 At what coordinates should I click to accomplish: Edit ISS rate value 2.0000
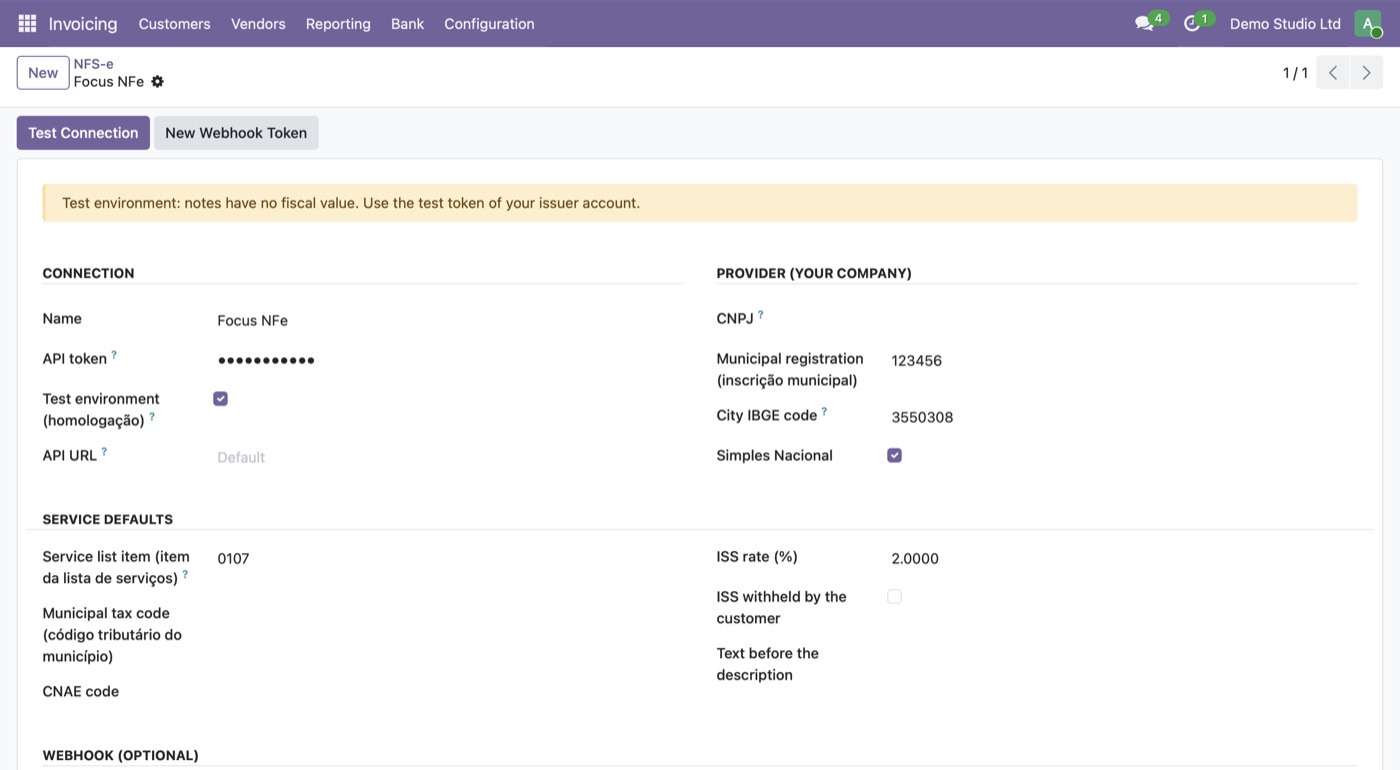coord(1124,558)
